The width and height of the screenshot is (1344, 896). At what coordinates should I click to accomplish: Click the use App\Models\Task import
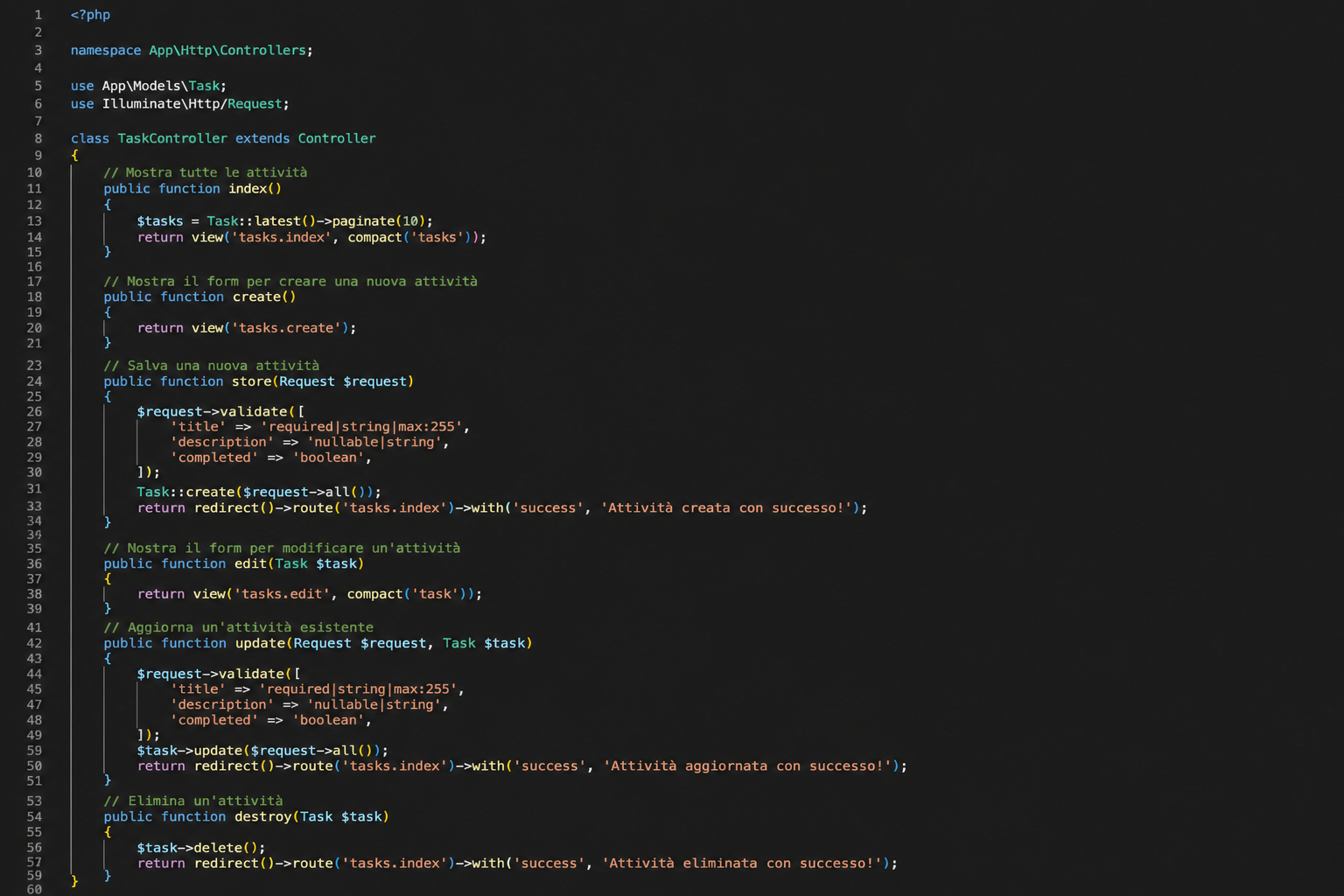(149, 86)
